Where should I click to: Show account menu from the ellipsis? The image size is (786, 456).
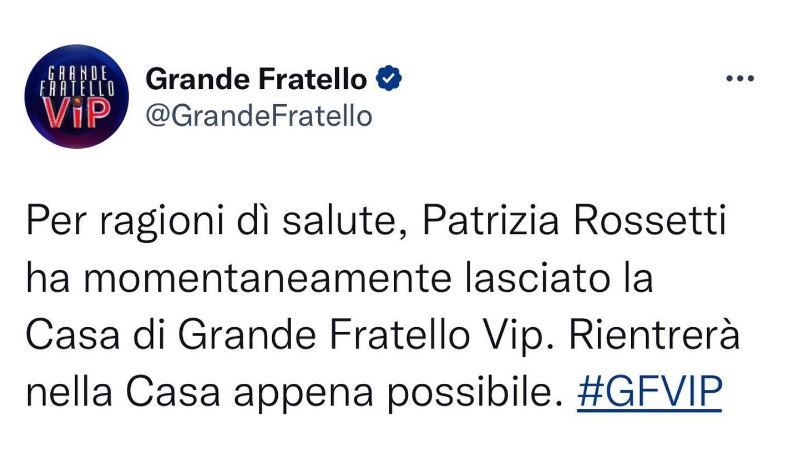point(740,78)
